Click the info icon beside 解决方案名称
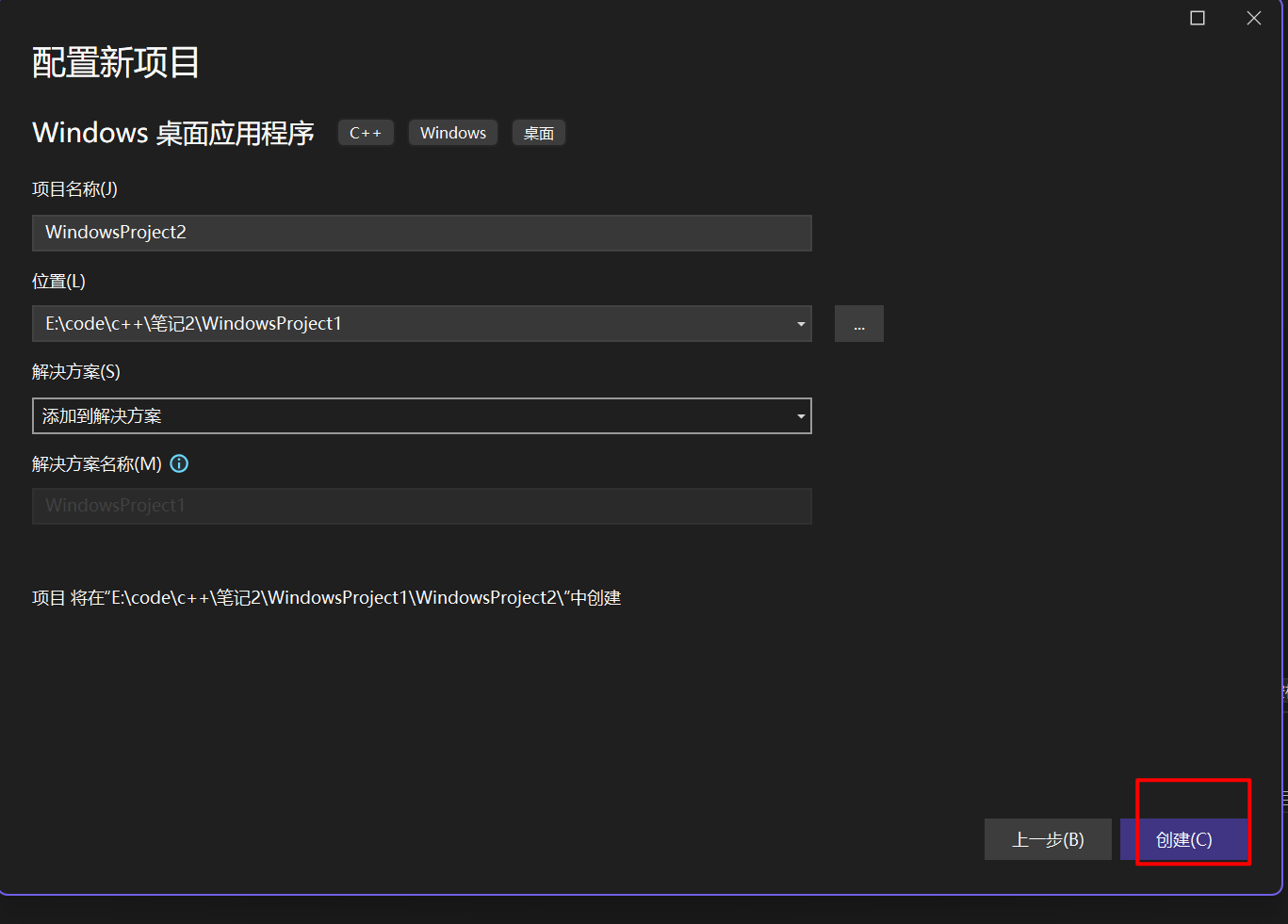1288x924 pixels. pyautogui.click(x=179, y=463)
